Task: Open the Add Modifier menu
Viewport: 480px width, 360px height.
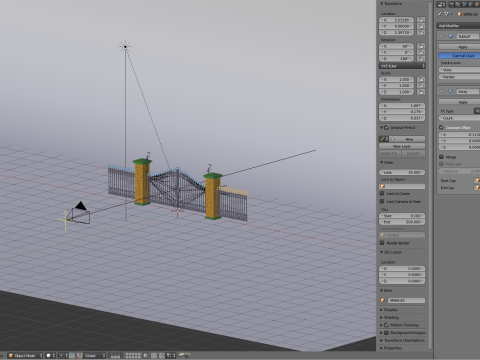Action: tap(458, 26)
